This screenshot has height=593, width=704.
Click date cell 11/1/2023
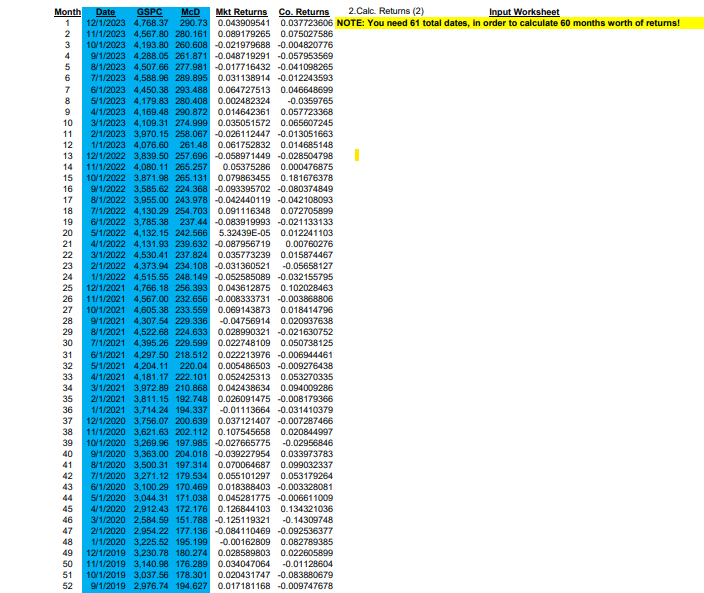point(106,34)
